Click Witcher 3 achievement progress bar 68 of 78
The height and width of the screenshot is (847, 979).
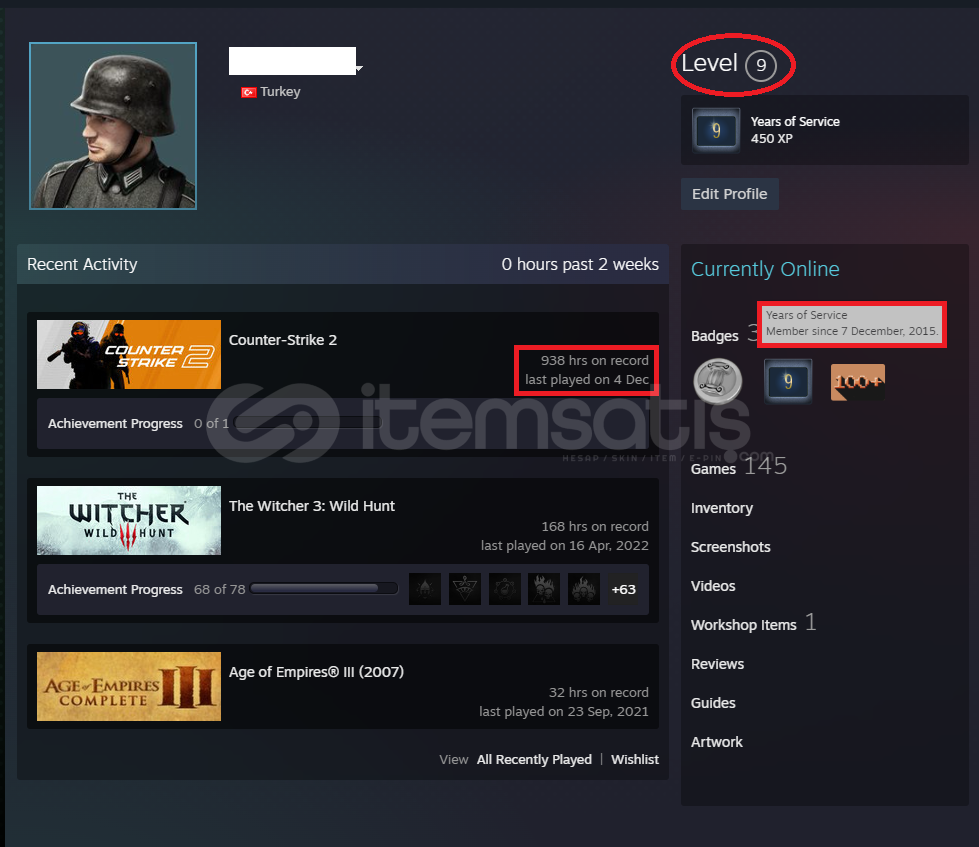(x=324, y=589)
